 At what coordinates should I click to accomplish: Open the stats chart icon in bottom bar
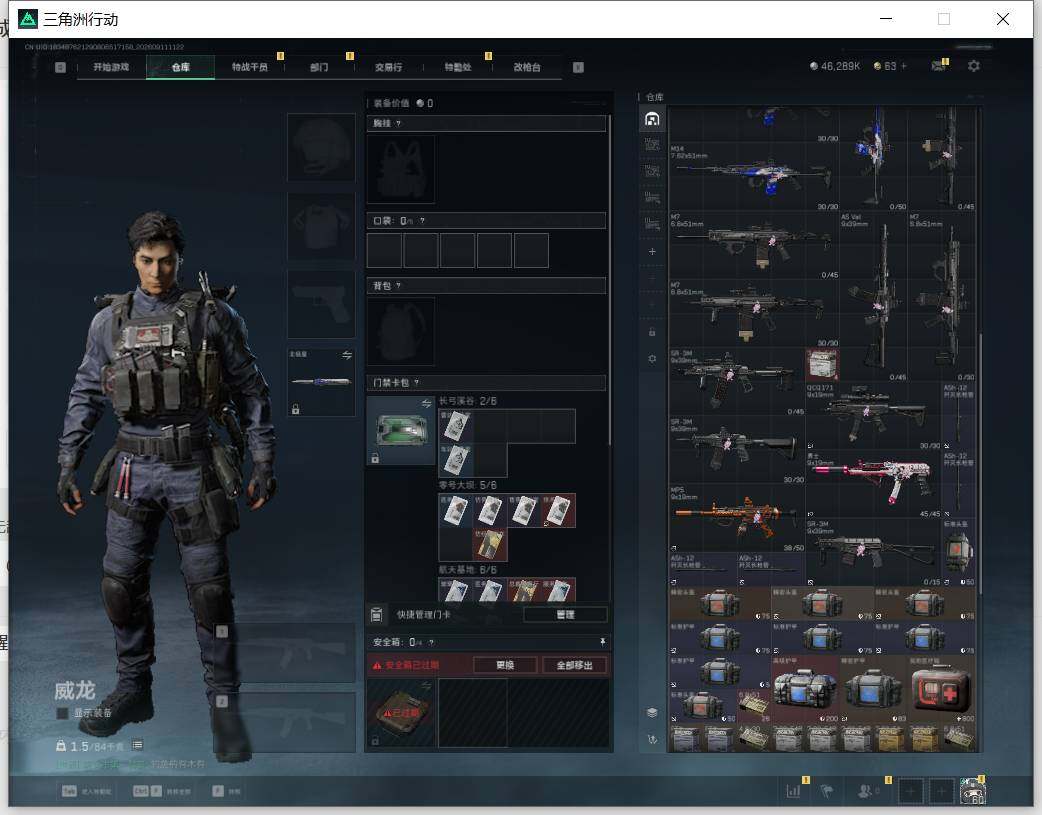(x=793, y=790)
